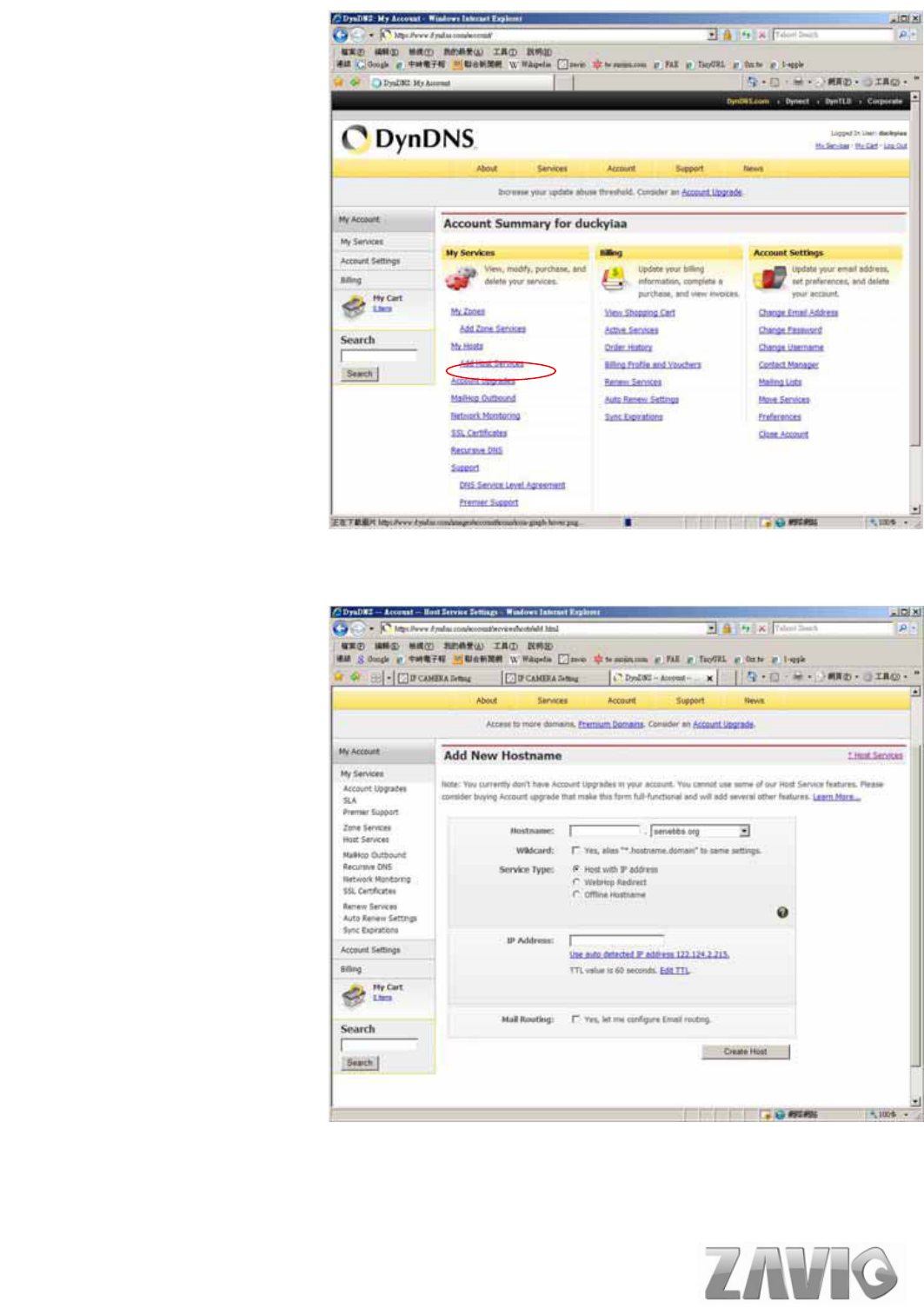Select the WebHop Redirect radio button
This screenshot has width=924, height=1315.
575,882
